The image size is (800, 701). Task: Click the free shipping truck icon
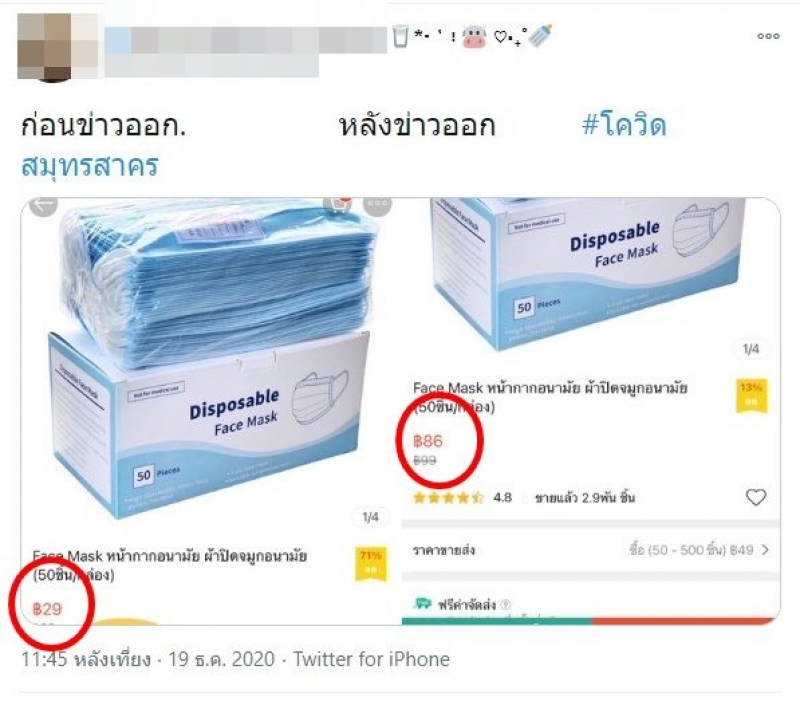point(422,604)
